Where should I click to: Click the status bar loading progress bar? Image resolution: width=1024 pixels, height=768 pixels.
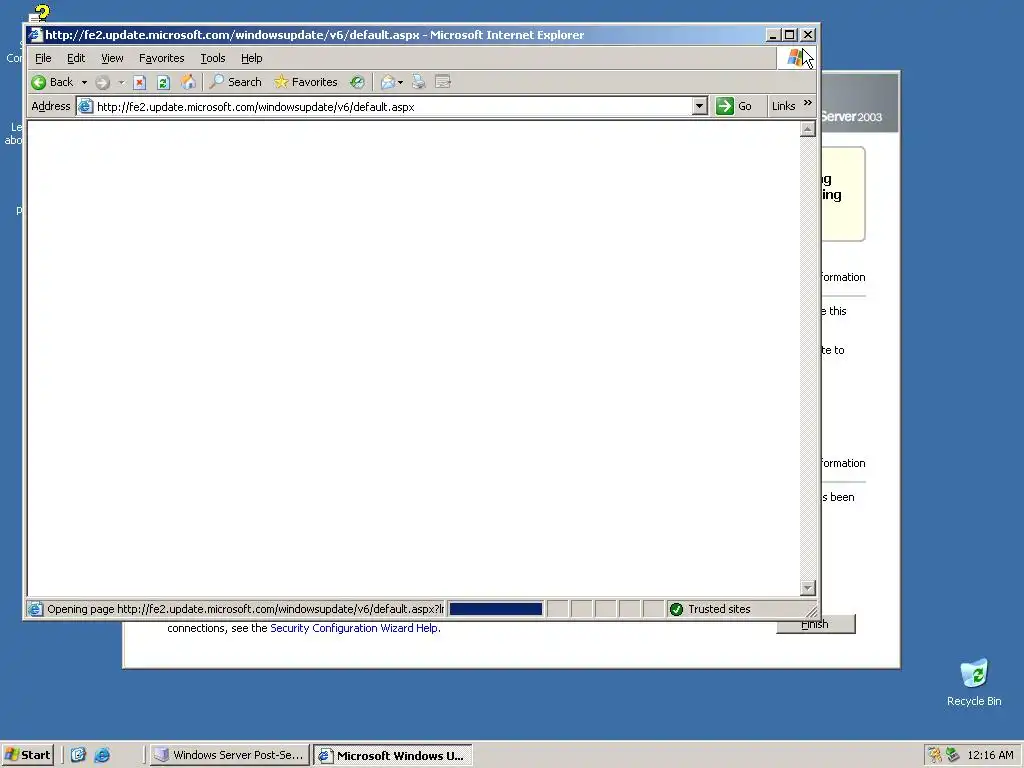(496, 609)
